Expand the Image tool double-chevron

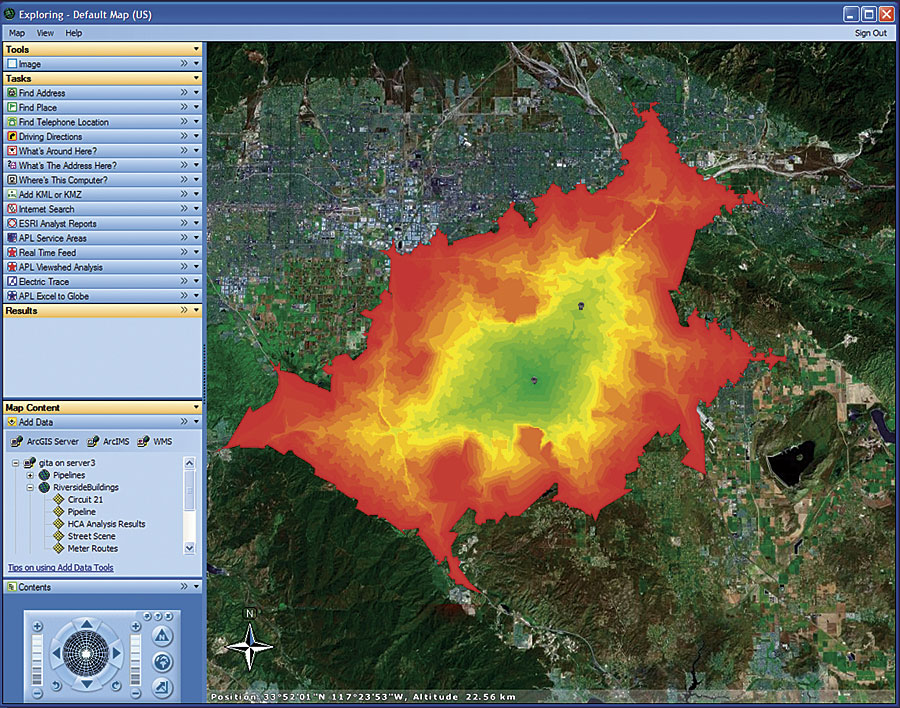(x=184, y=63)
